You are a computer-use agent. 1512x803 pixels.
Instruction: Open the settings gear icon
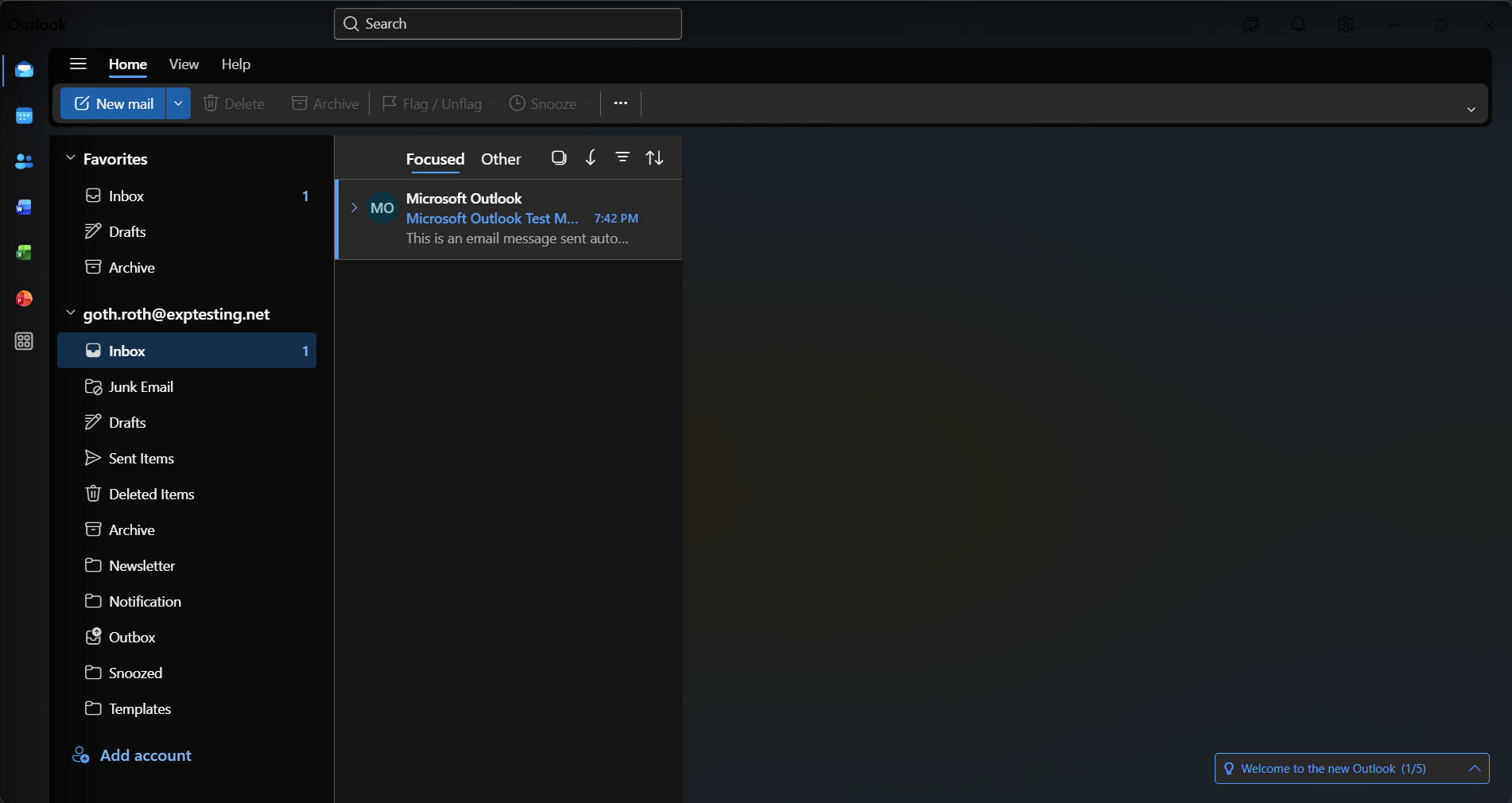click(1345, 25)
